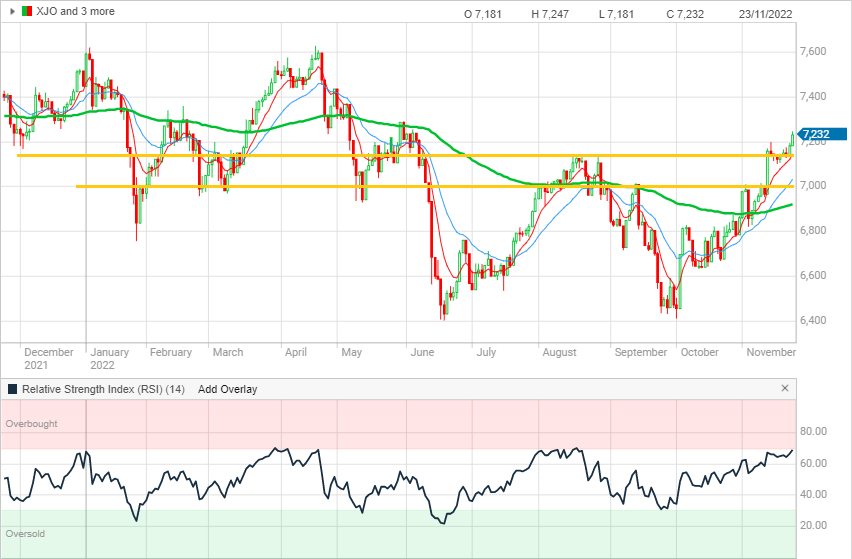Expand the XJO series legend arrow

point(11,13)
